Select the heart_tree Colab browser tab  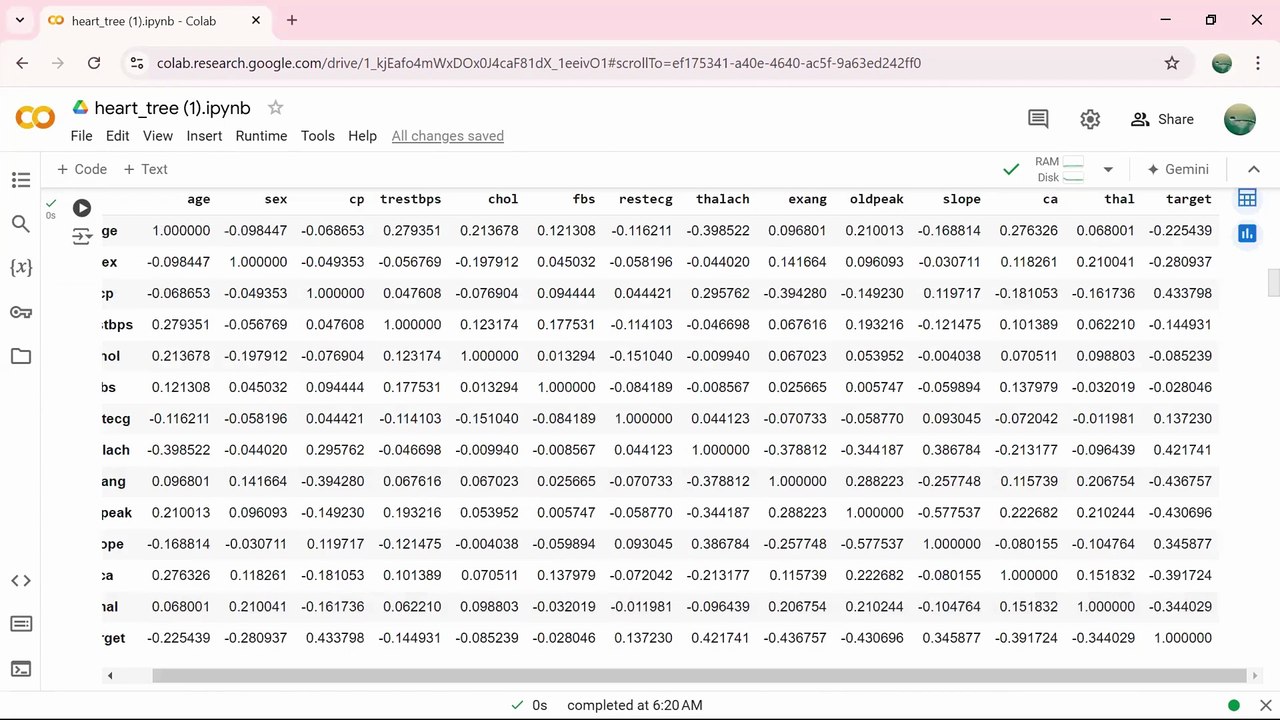[x=155, y=21]
